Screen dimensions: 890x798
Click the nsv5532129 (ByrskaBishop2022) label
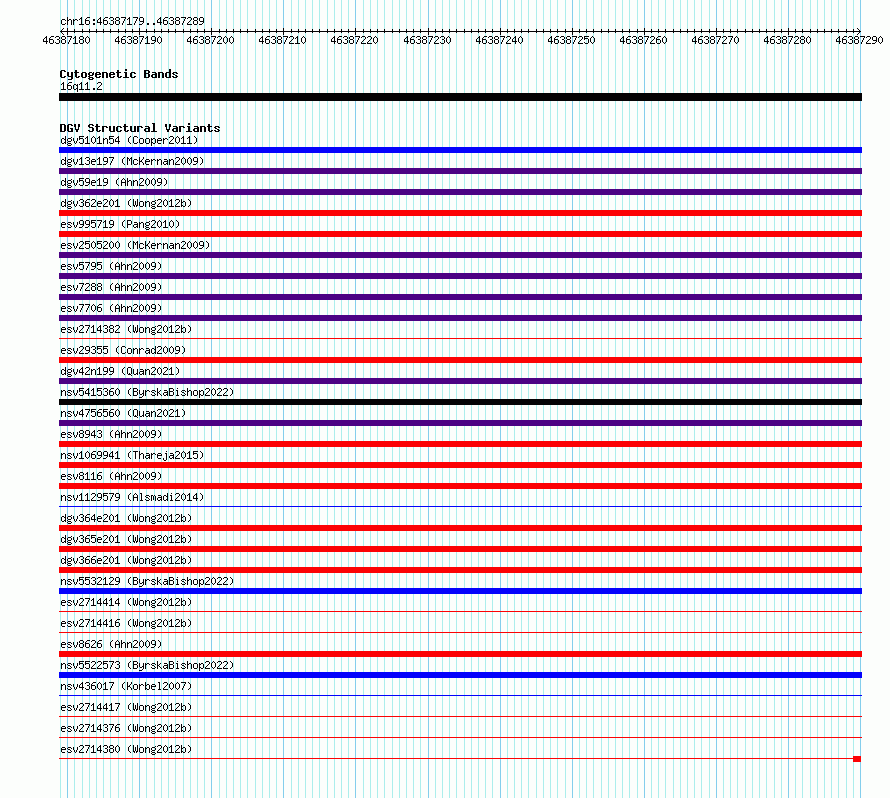click(x=147, y=581)
